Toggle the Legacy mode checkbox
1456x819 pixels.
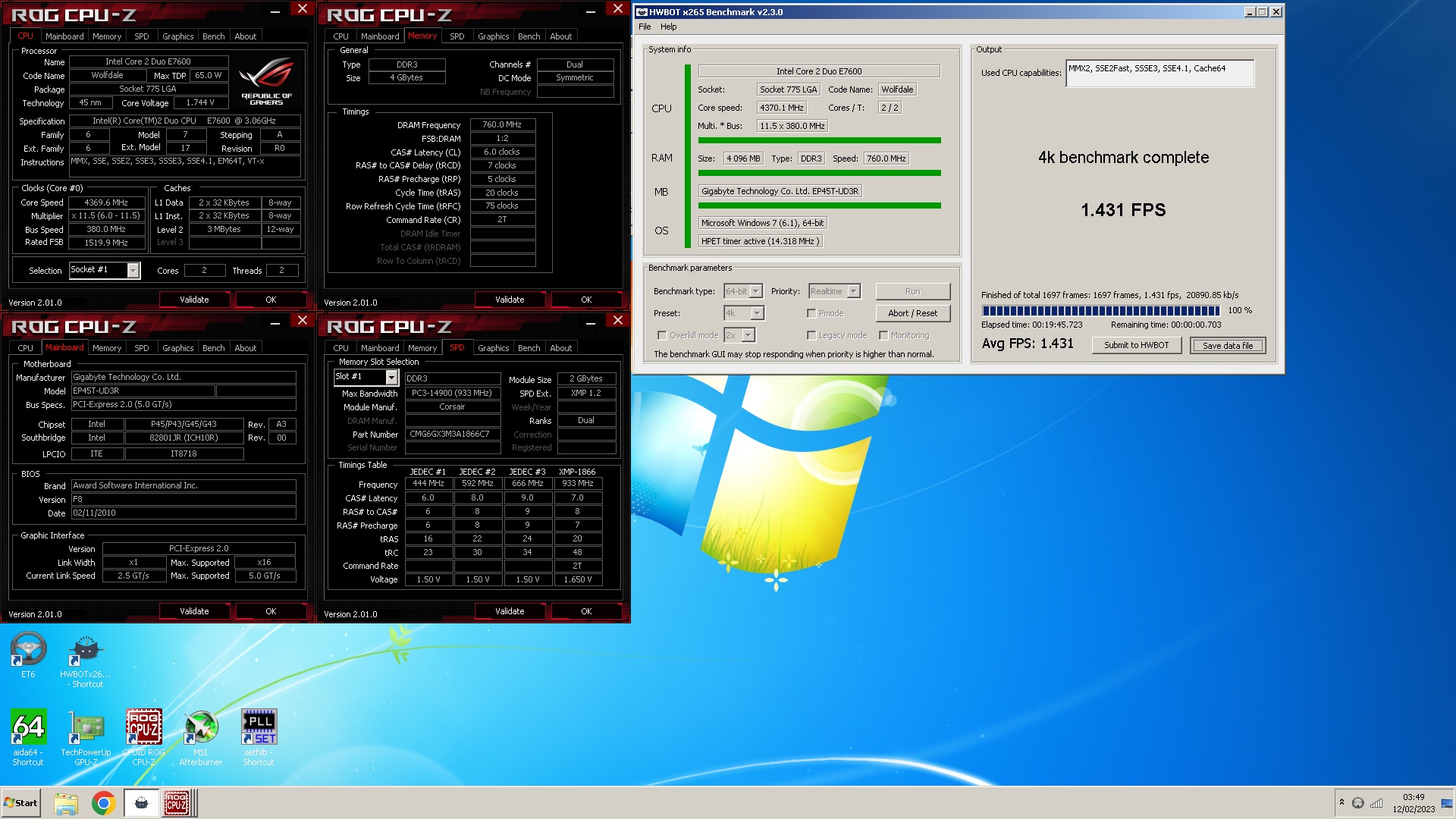(x=811, y=335)
